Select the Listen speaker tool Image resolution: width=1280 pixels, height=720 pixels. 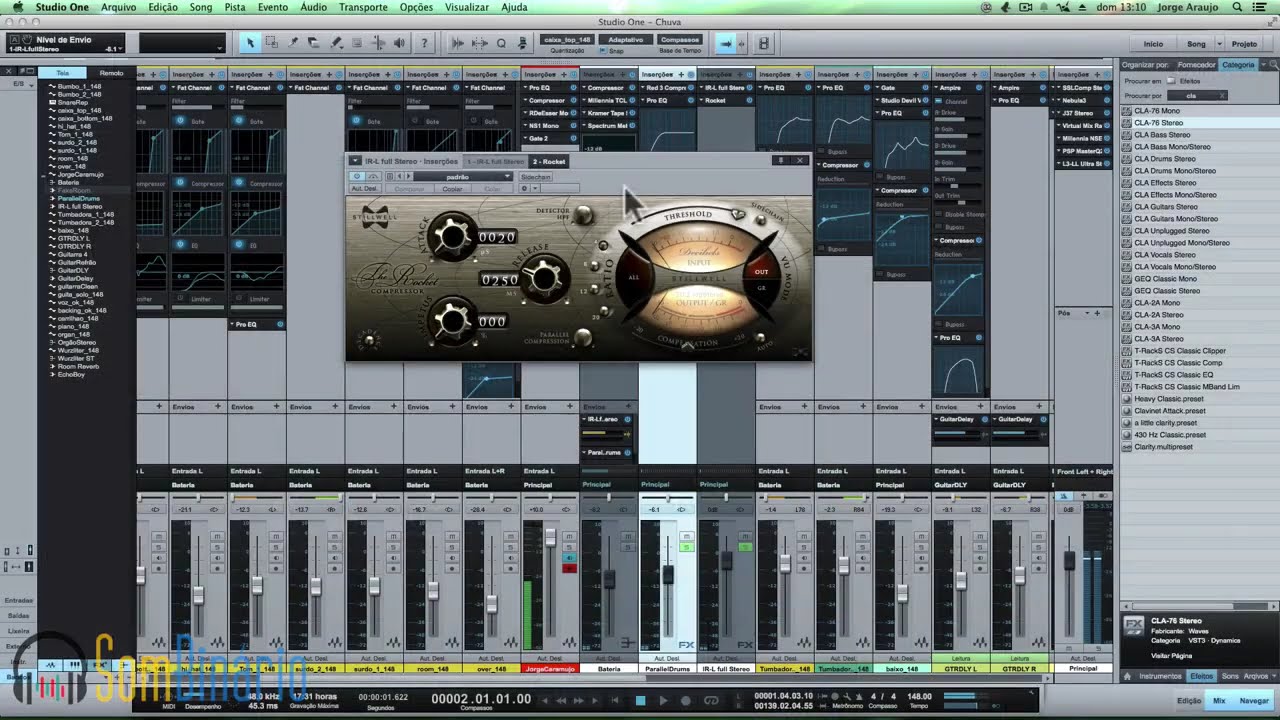pyautogui.click(x=400, y=43)
